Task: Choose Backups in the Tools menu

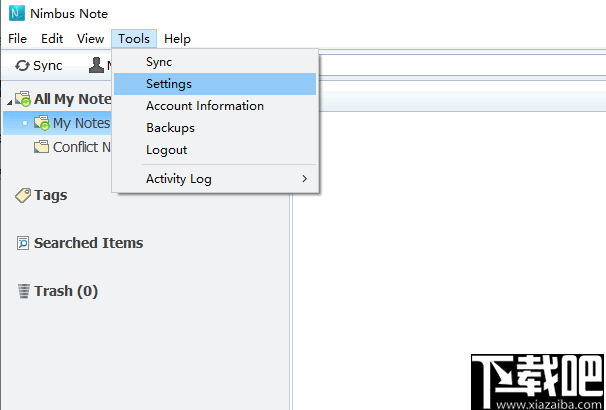Action: 215,128
